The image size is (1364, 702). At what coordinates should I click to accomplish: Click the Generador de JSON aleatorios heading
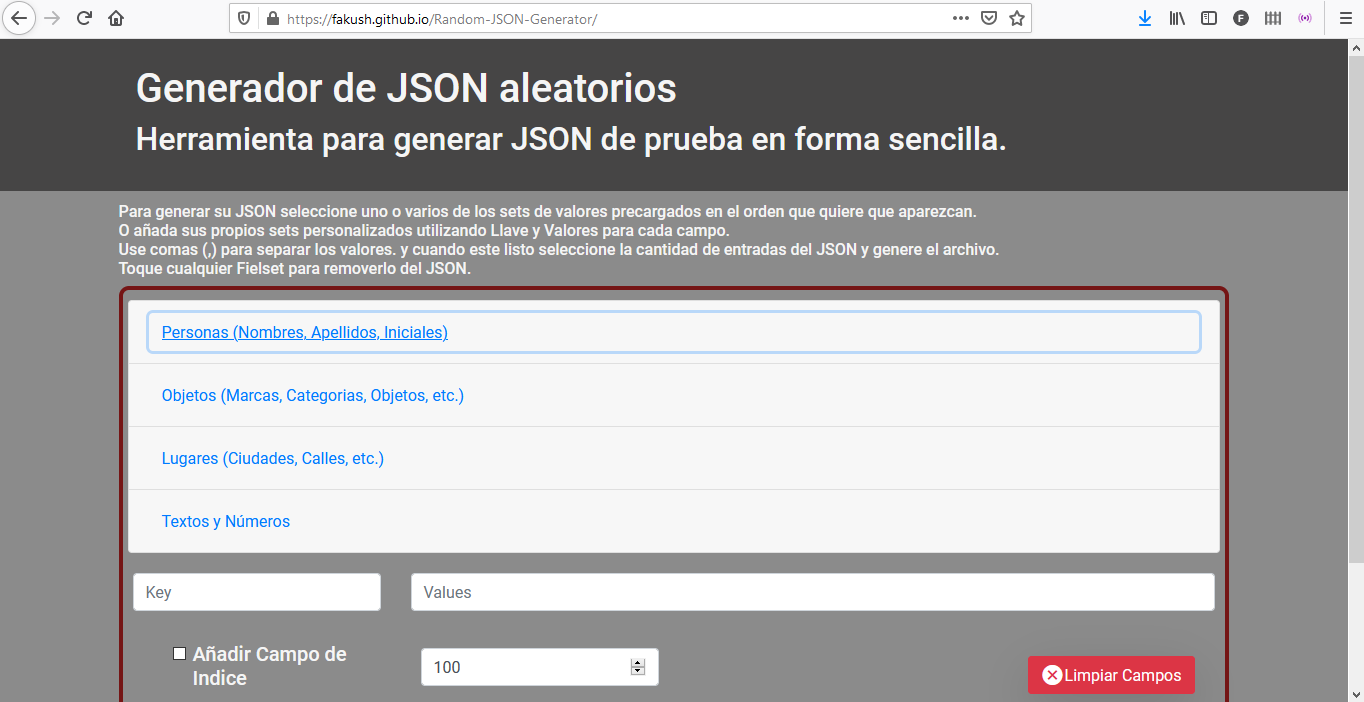[406, 88]
